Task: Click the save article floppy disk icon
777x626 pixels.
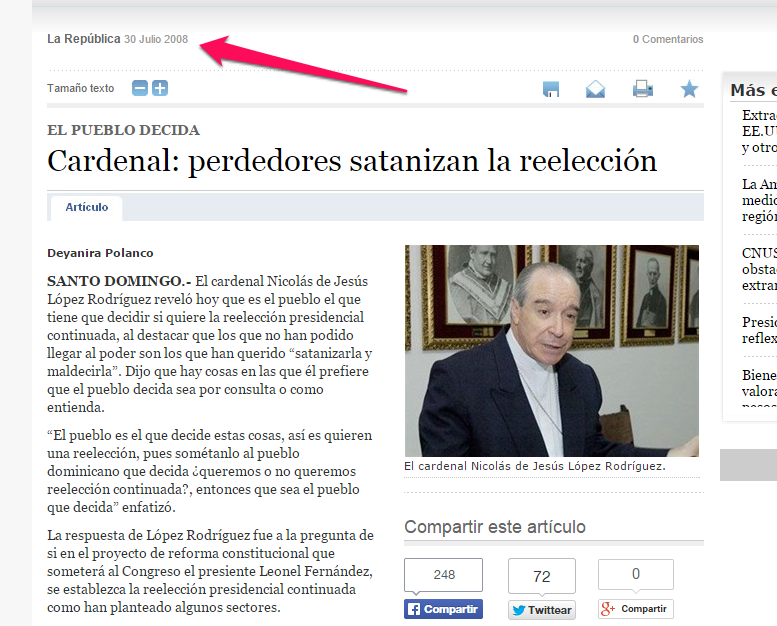Action: (551, 89)
